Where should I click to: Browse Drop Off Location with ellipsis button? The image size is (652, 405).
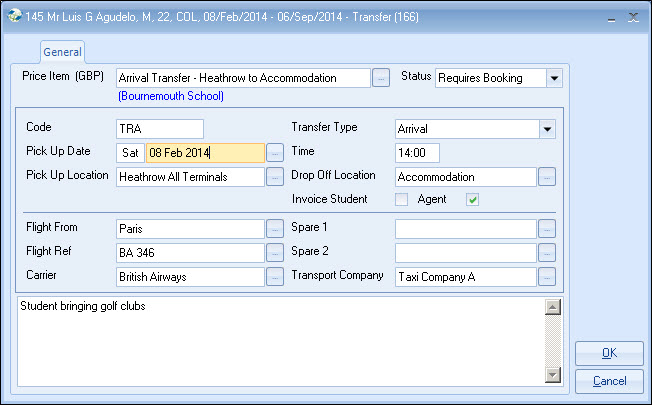click(546, 177)
